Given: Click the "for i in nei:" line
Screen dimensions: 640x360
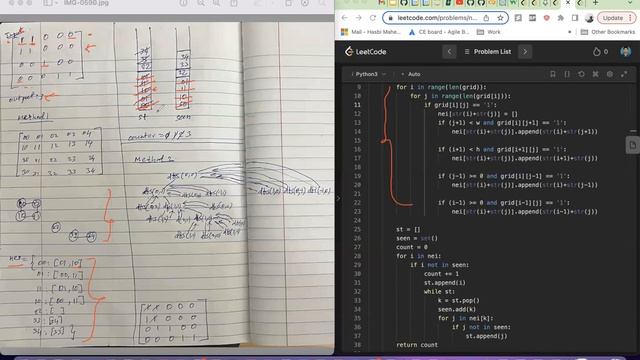Looking at the screenshot, I should click(x=418, y=256).
